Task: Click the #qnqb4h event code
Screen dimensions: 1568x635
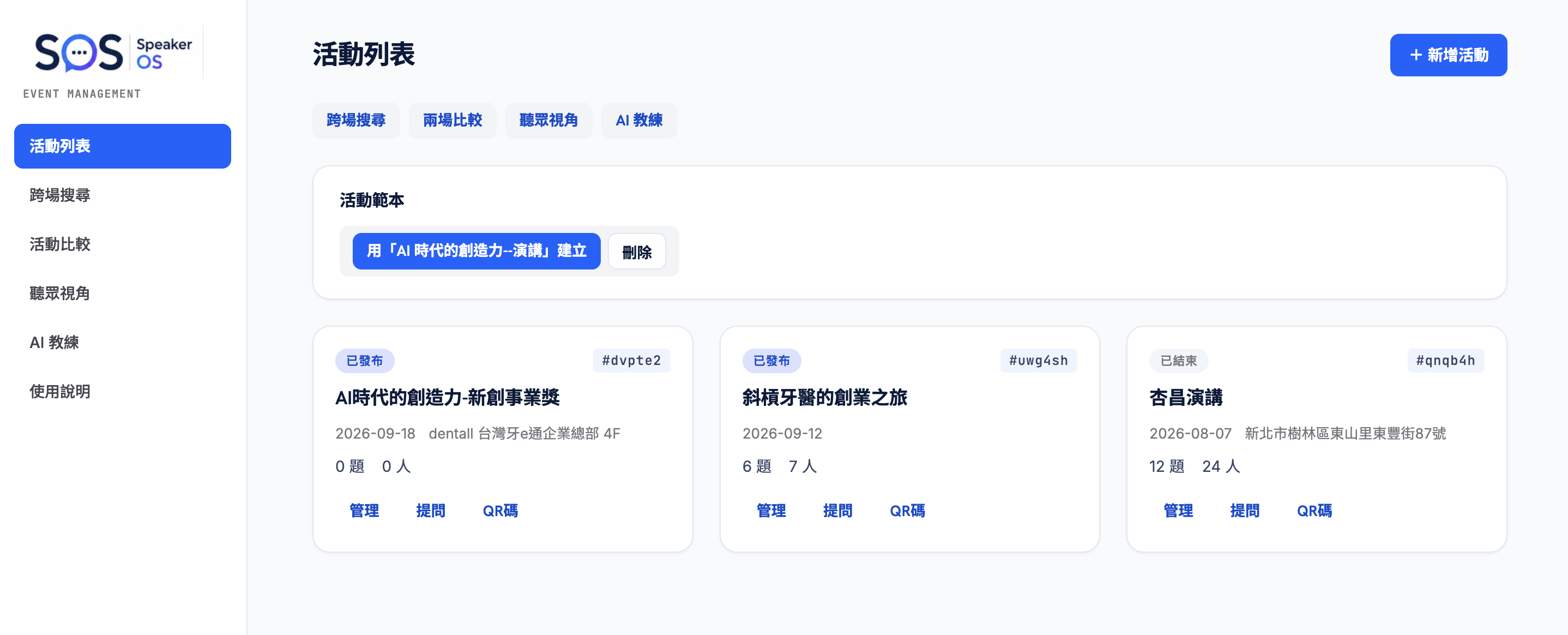Action: coord(1446,361)
